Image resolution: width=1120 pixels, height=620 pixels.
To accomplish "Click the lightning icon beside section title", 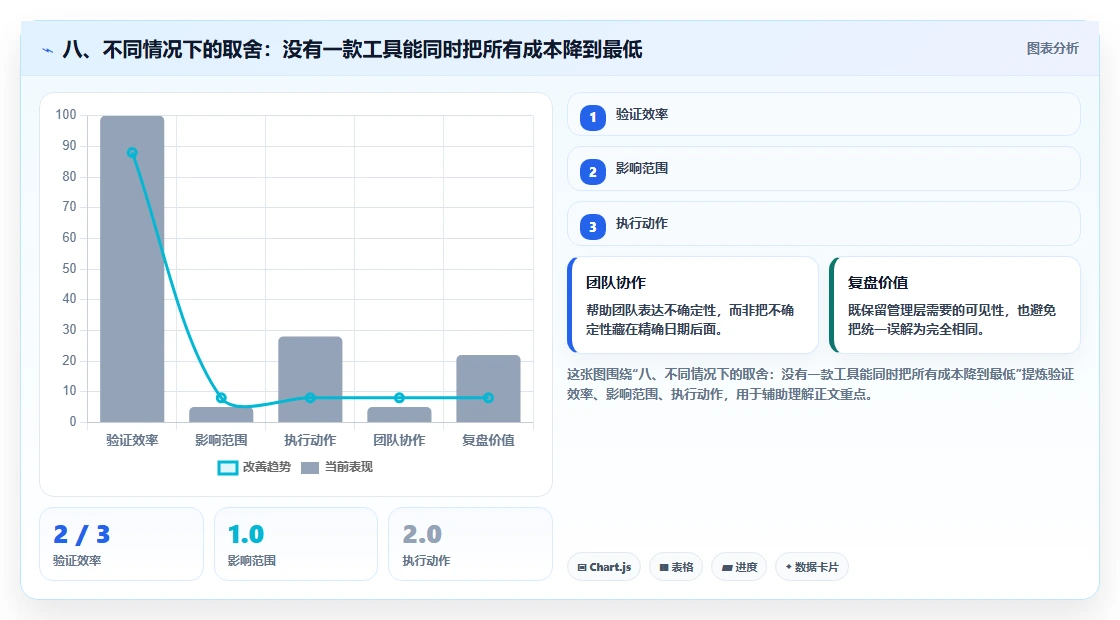I will (48, 50).
